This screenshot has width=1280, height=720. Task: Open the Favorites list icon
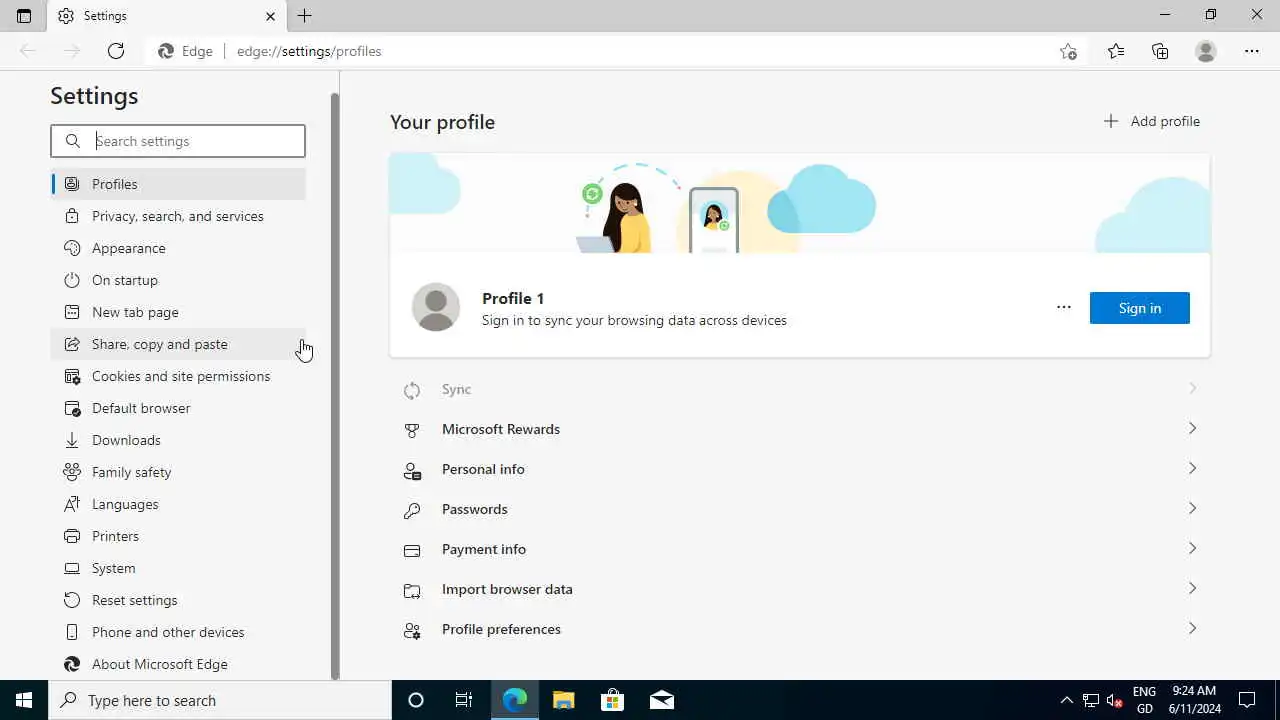1116,51
